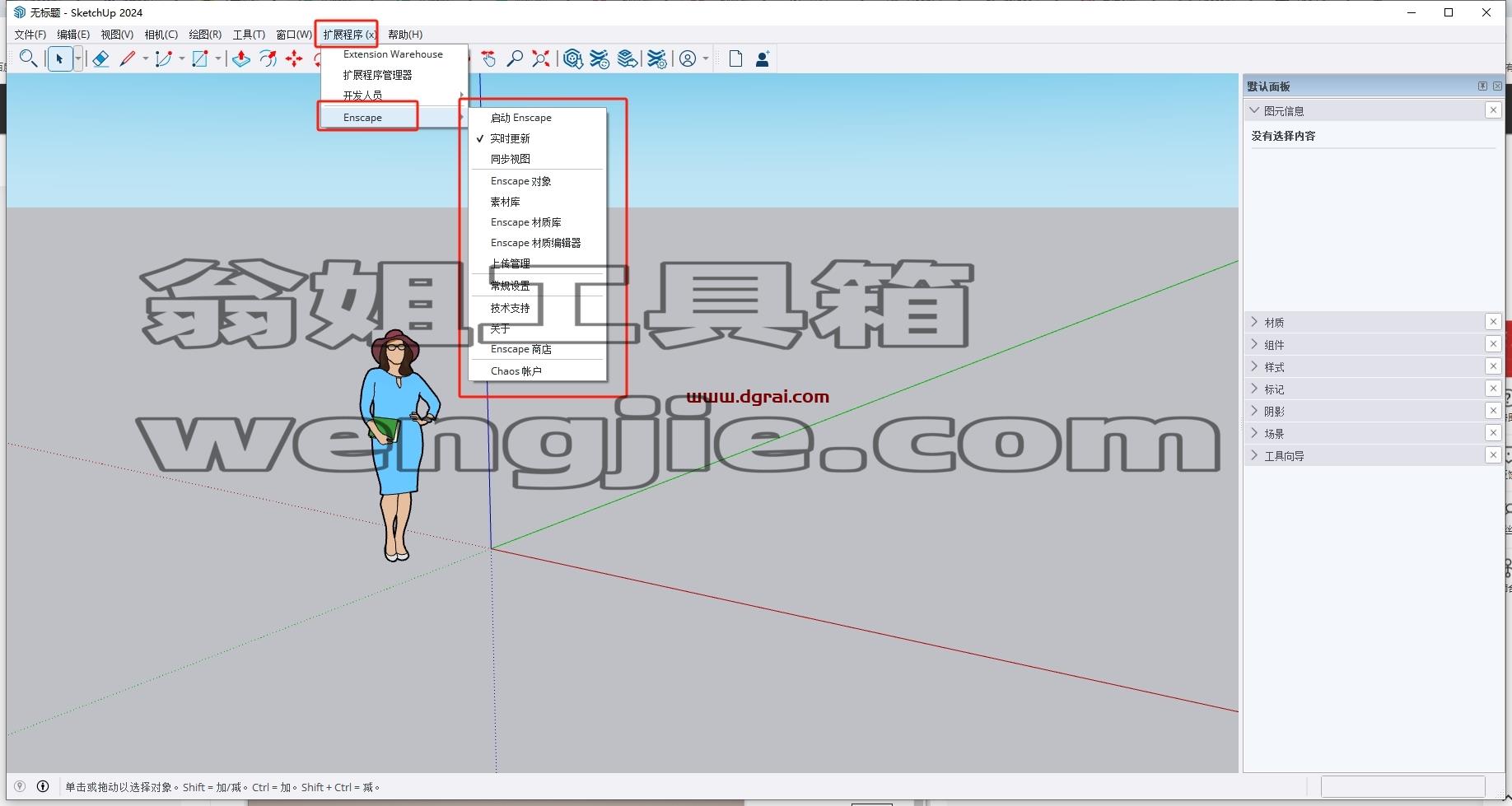Activate the Push/Pull tool
The height and width of the screenshot is (806, 1512).
[x=241, y=58]
